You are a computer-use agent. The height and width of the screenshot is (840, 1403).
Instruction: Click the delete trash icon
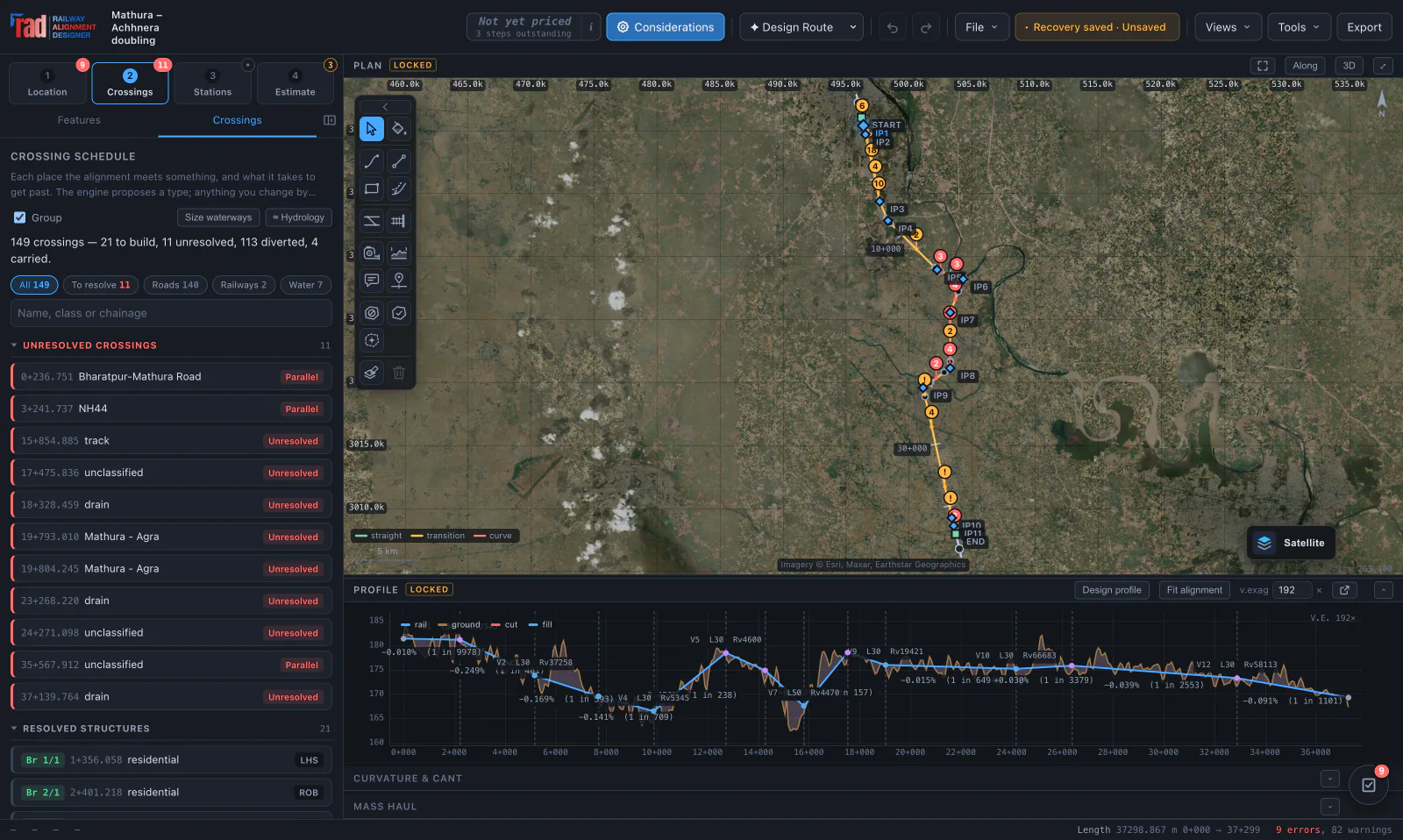(399, 373)
